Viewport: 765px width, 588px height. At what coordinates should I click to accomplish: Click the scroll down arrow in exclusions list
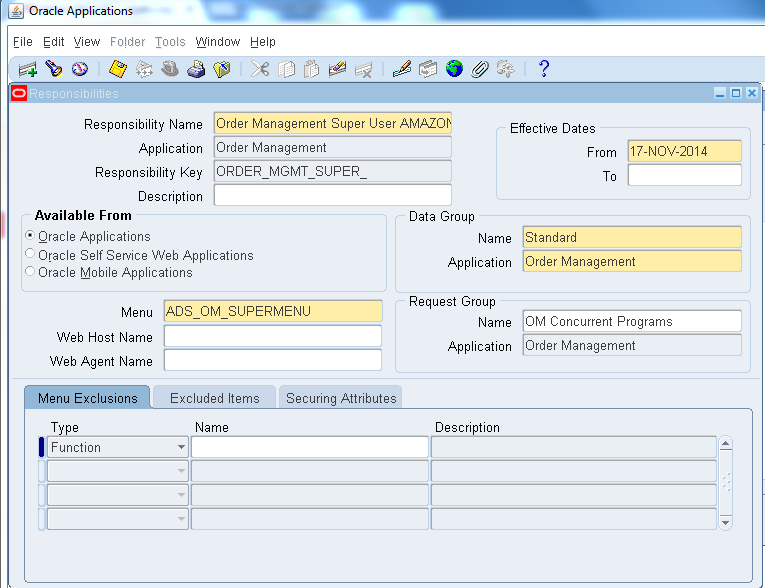pyautogui.click(x=726, y=522)
